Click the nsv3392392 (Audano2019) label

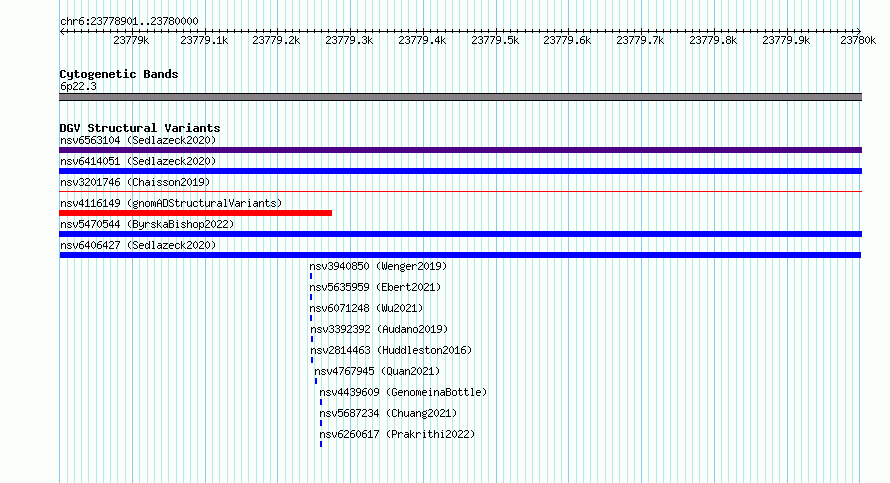(379, 329)
